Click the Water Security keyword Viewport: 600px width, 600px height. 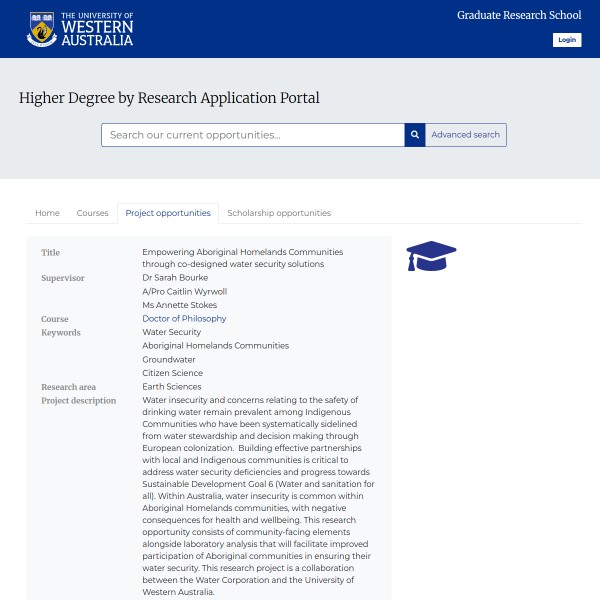tap(171, 332)
